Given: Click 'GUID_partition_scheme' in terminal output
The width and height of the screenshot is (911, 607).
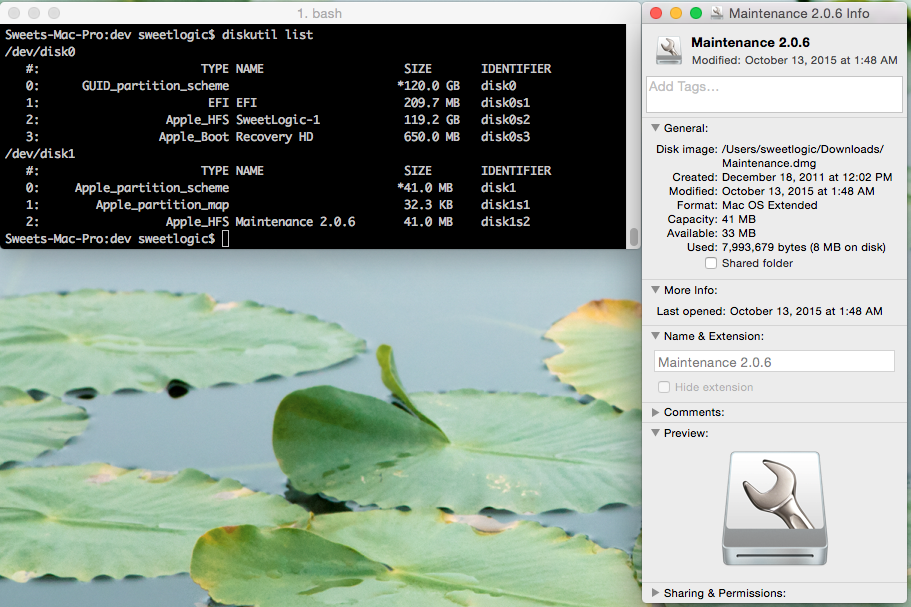Looking at the screenshot, I should [155, 86].
